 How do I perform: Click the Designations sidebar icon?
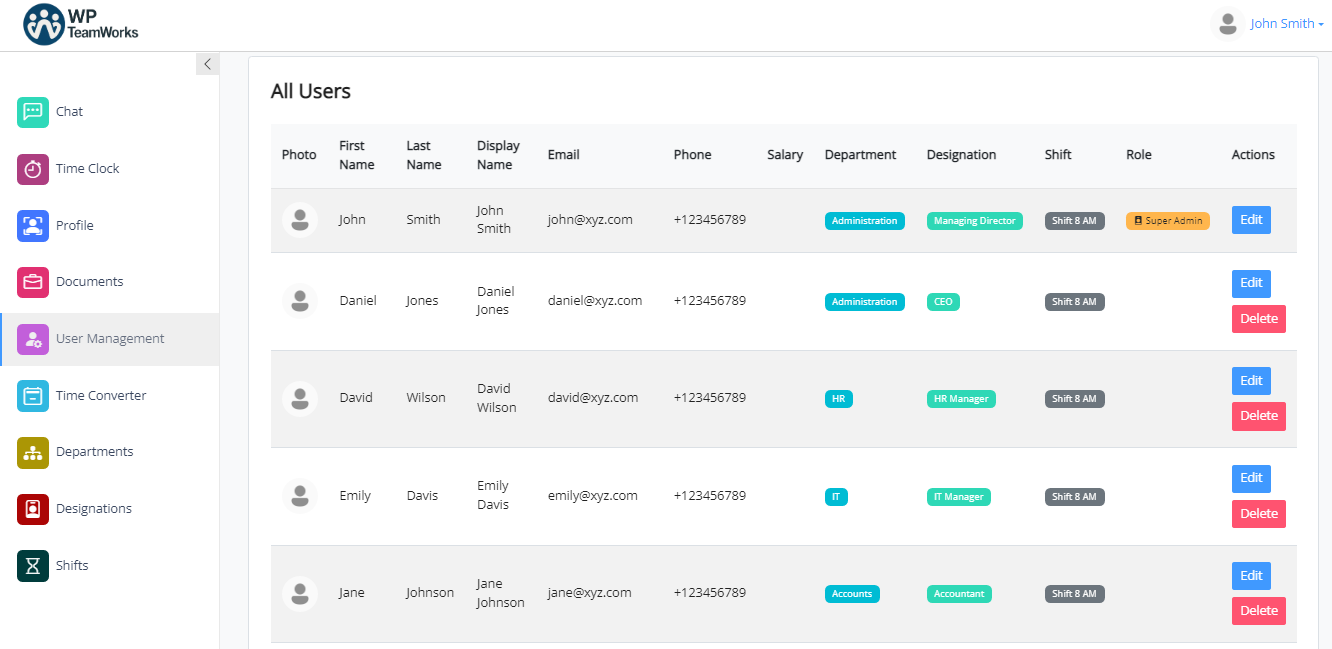point(31,508)
